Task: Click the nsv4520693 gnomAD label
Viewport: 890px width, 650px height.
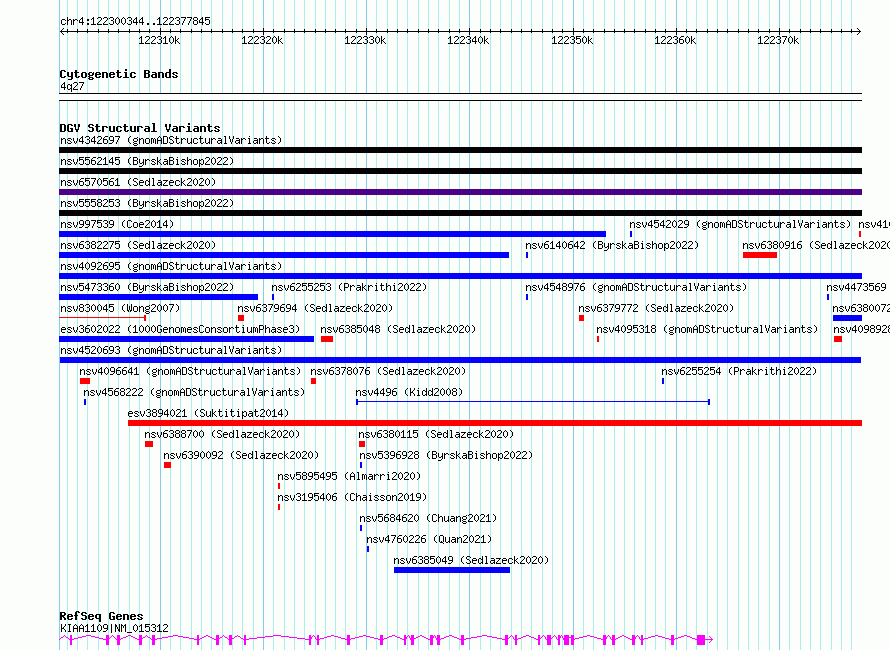Action: 171,350
